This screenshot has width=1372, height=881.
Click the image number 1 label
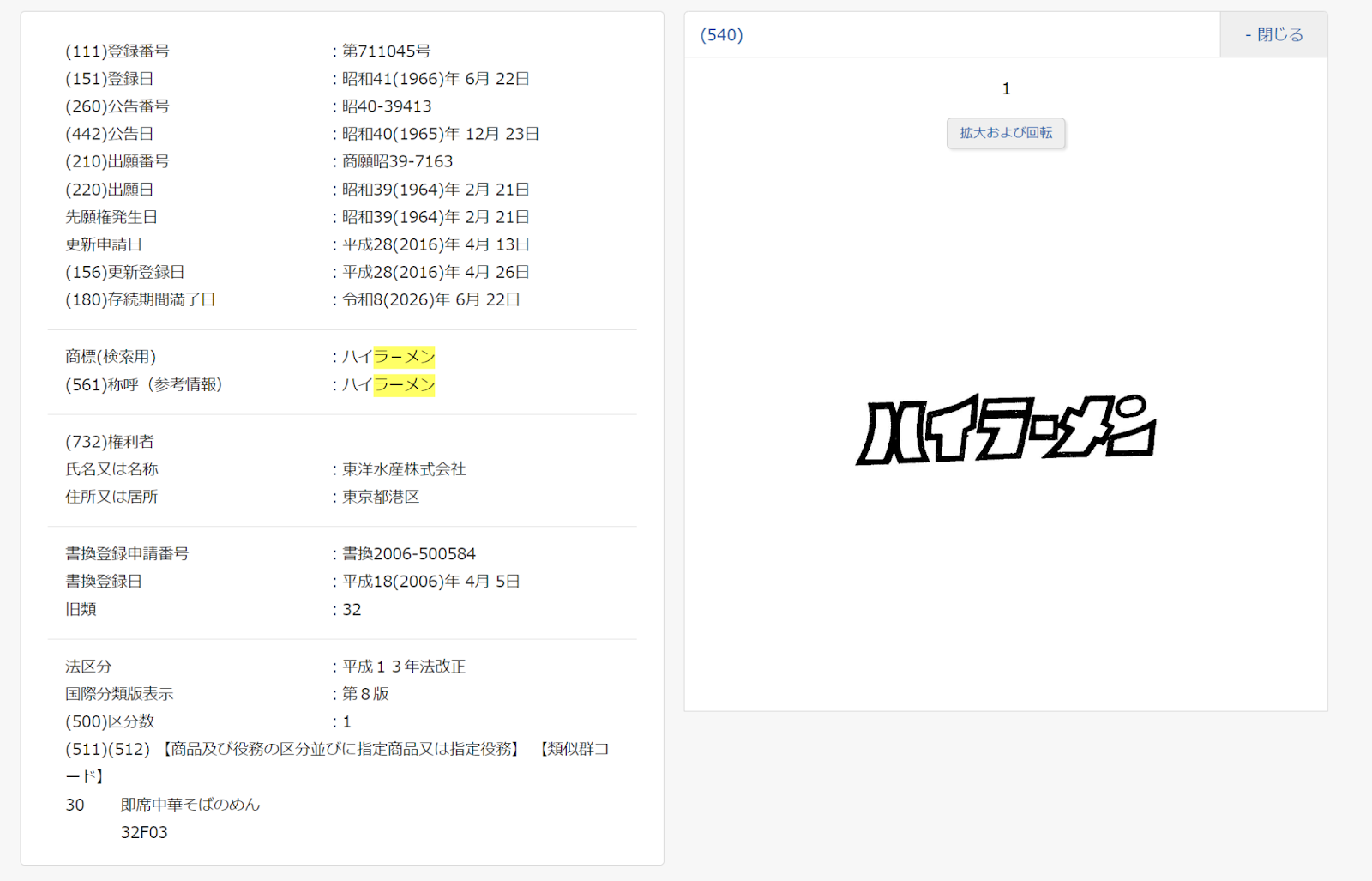pyautogui.click(x=1006, y=89)
